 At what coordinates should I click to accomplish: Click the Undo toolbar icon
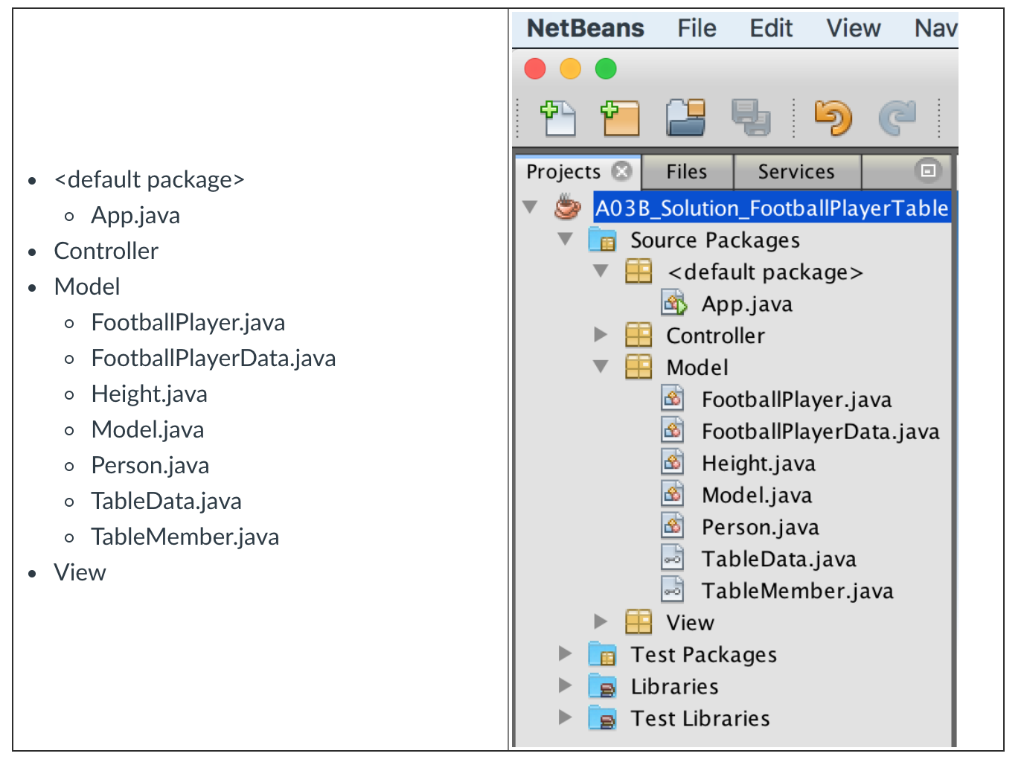click(x=833, y=117)
